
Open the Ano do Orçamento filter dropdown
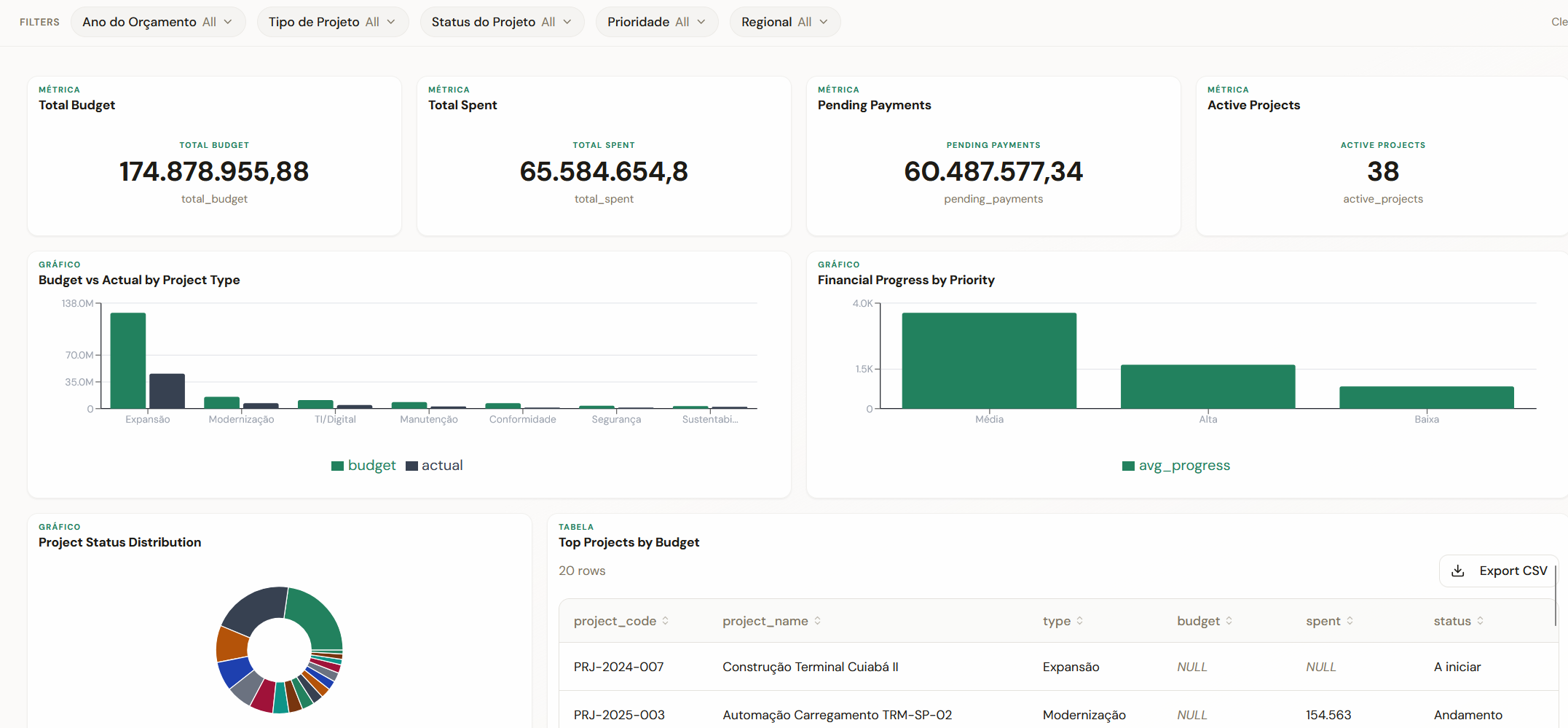157,22
